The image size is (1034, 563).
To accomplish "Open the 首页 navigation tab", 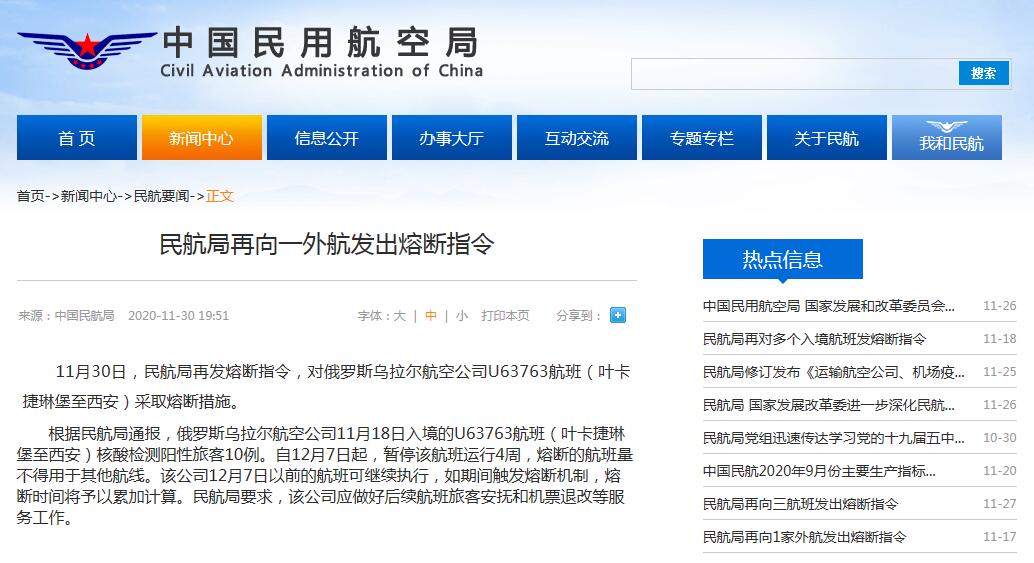I will pos(77,138).
